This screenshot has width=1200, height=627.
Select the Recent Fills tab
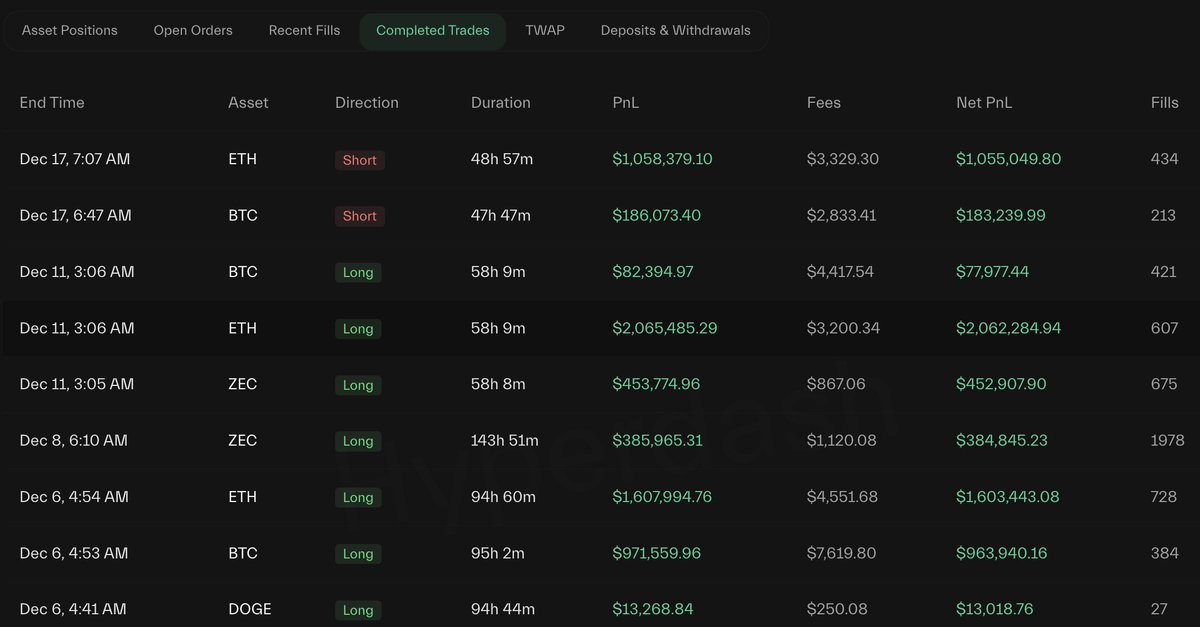pos(304,30)
